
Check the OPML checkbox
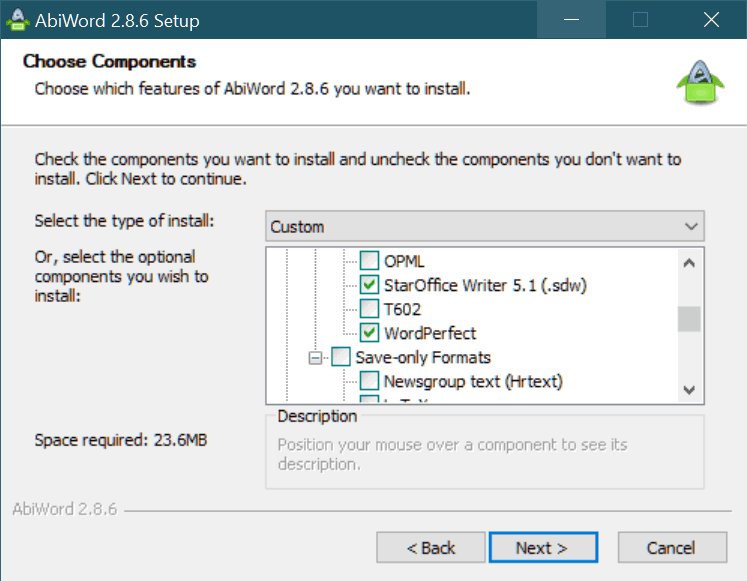click(x=369, y=261)
